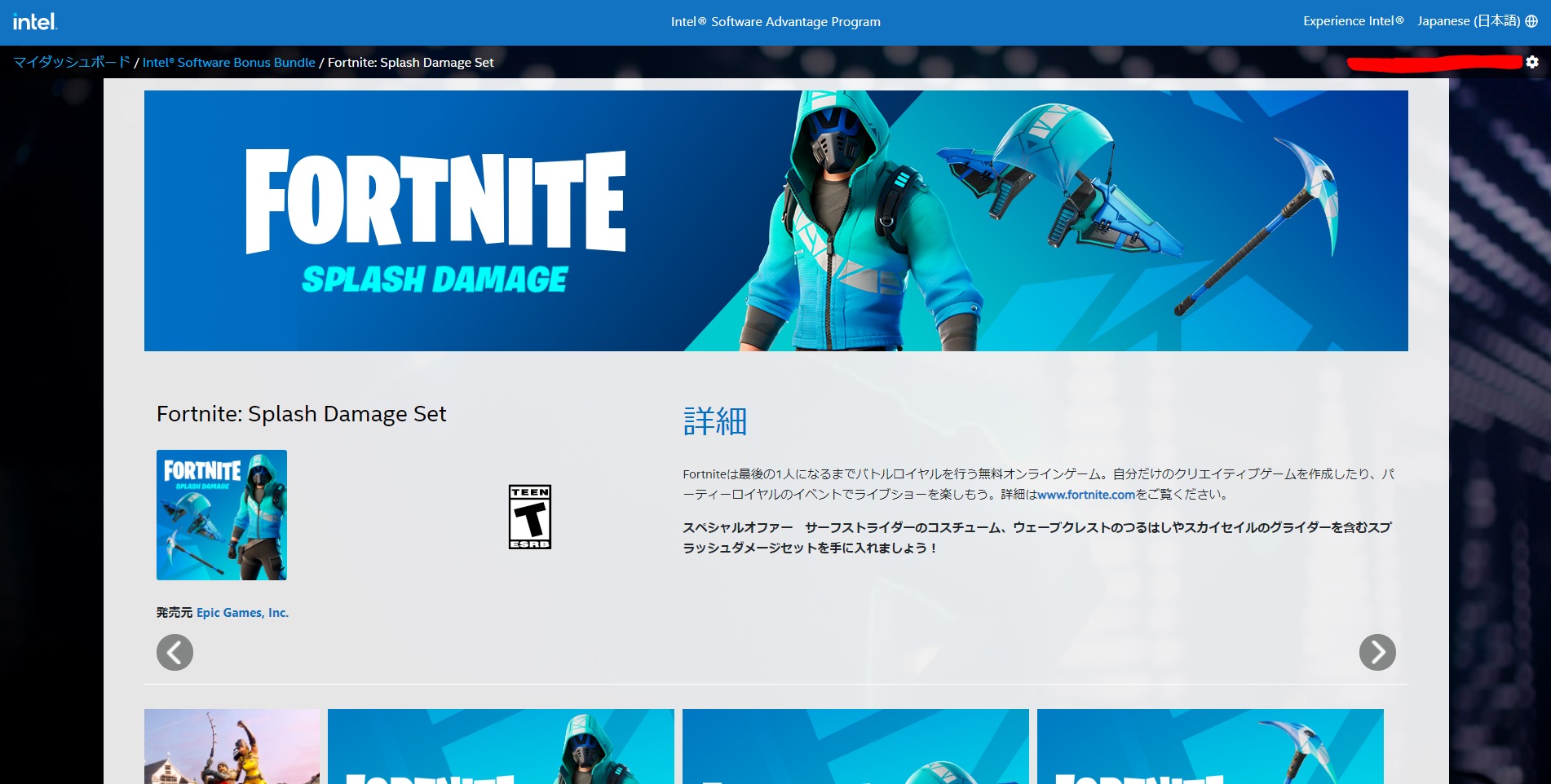
Task: Open the settings gear icon
Action: pos(1532,62)
